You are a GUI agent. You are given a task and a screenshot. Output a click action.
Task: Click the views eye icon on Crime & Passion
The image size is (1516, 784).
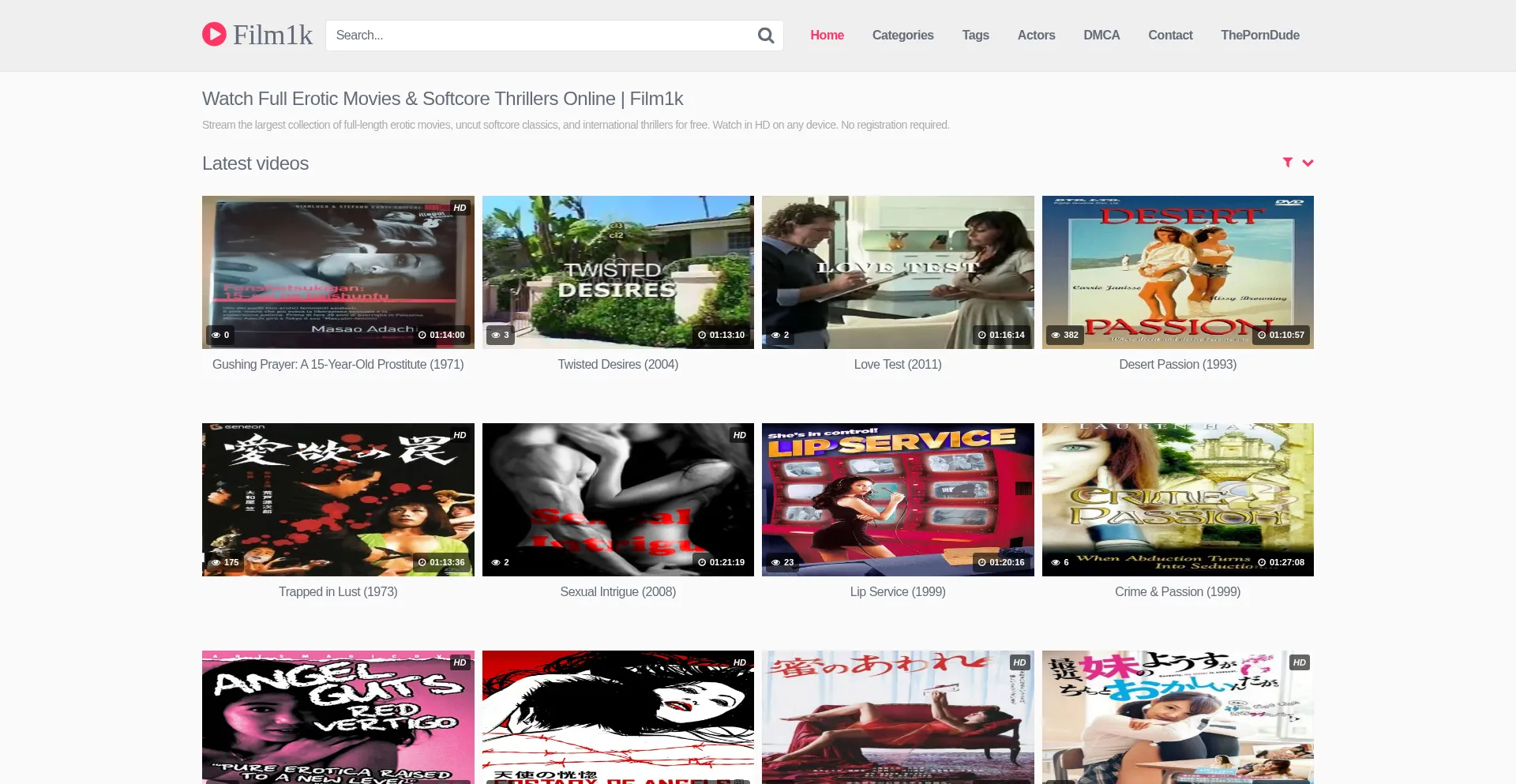[1056, 562]
